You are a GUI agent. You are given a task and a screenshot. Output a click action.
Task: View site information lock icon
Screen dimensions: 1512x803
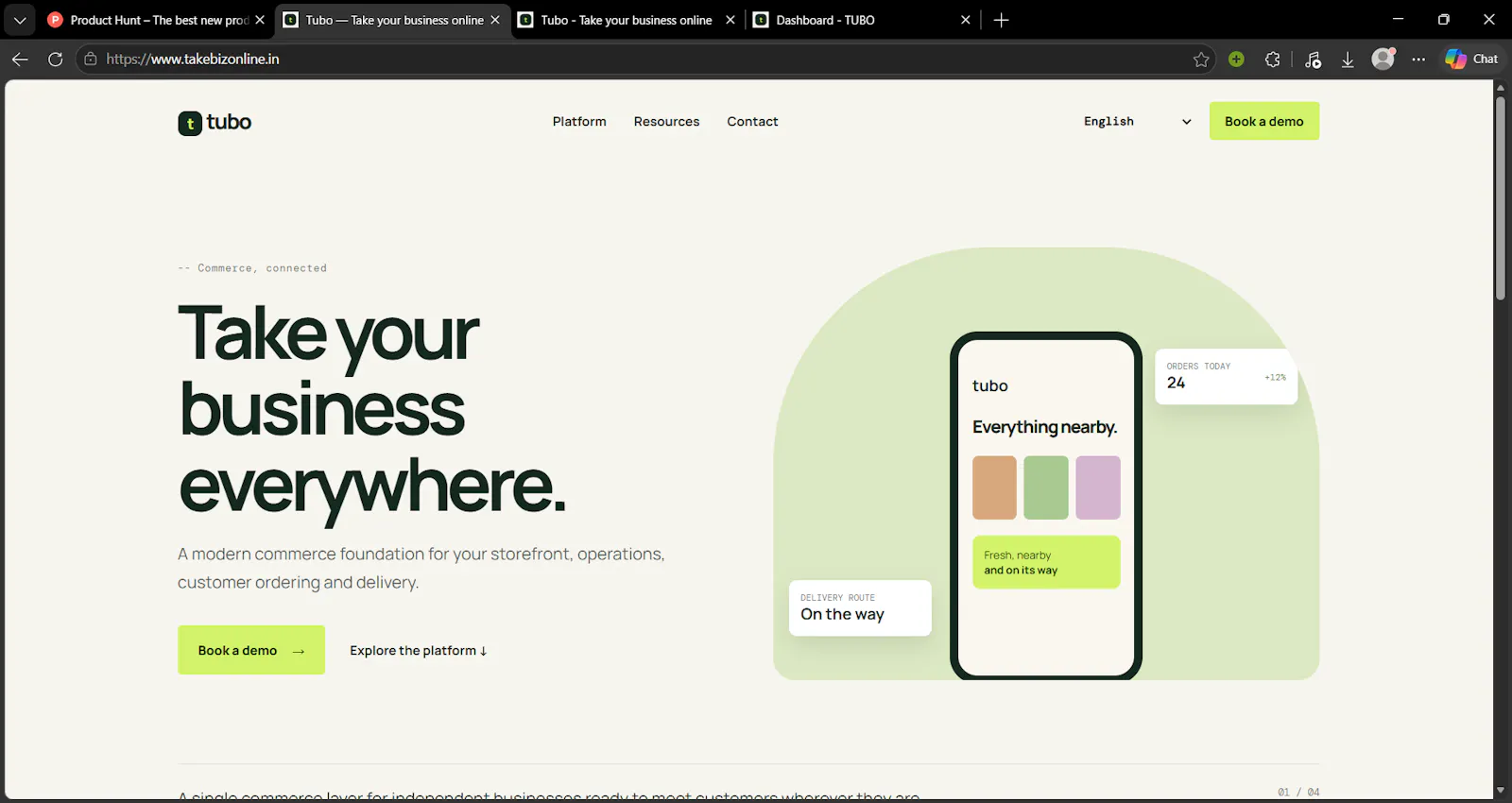(91, 59)
